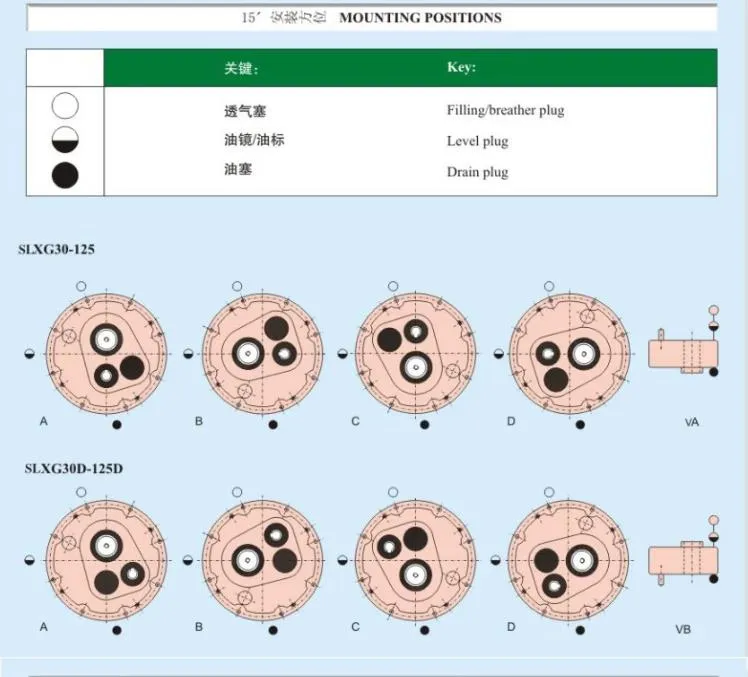
Task: Click label 'D' under SLXG30D-125D row
Action: pos(511,627)
